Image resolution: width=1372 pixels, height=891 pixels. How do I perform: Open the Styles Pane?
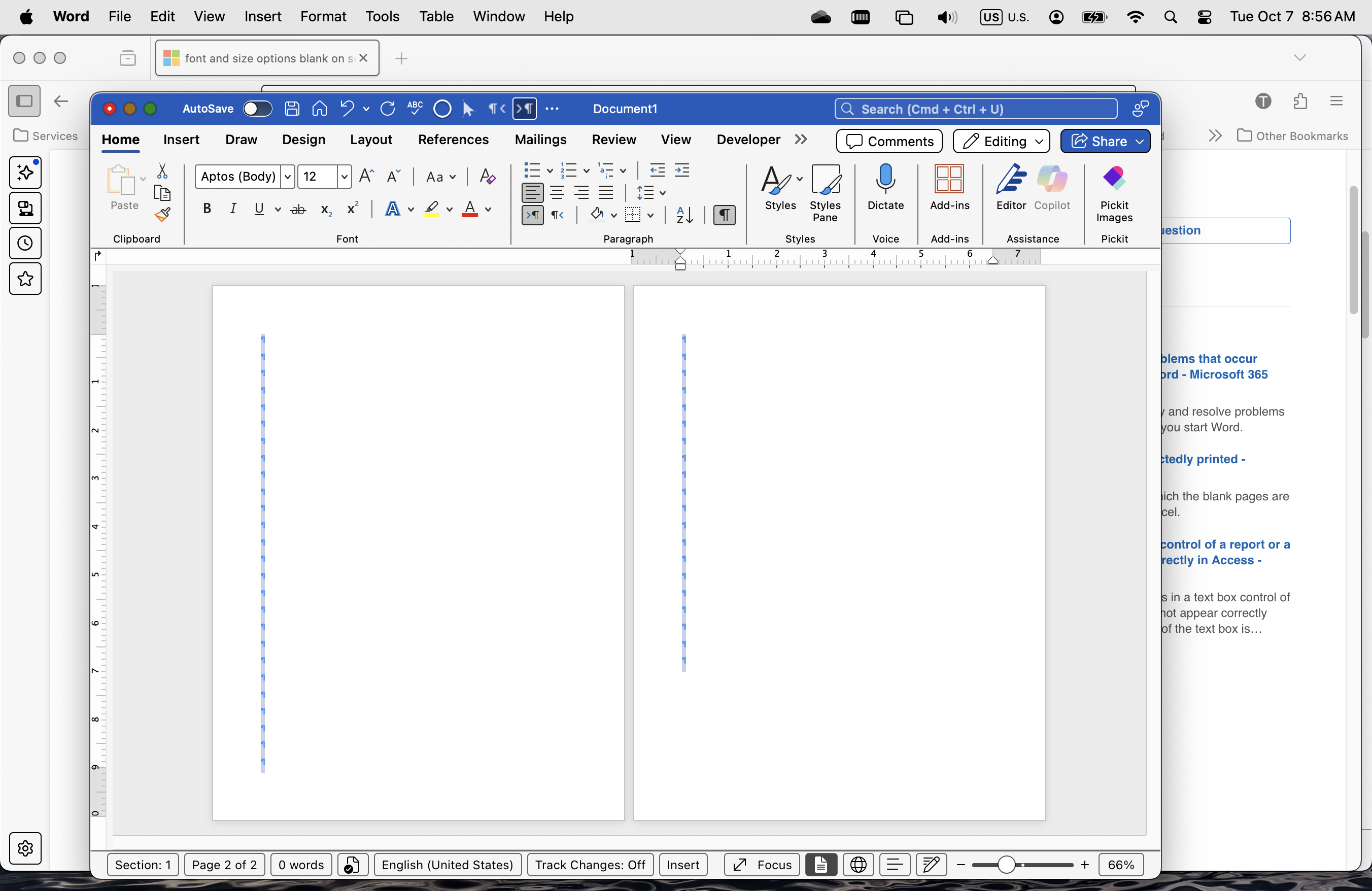click(x=825, y=193)
